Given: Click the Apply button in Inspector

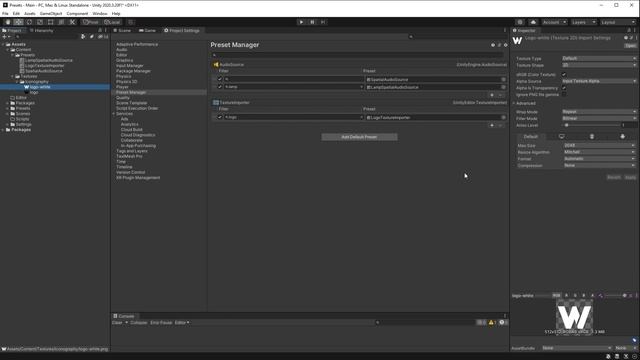Looking at the screenshot, I should [x=630, y=178].
